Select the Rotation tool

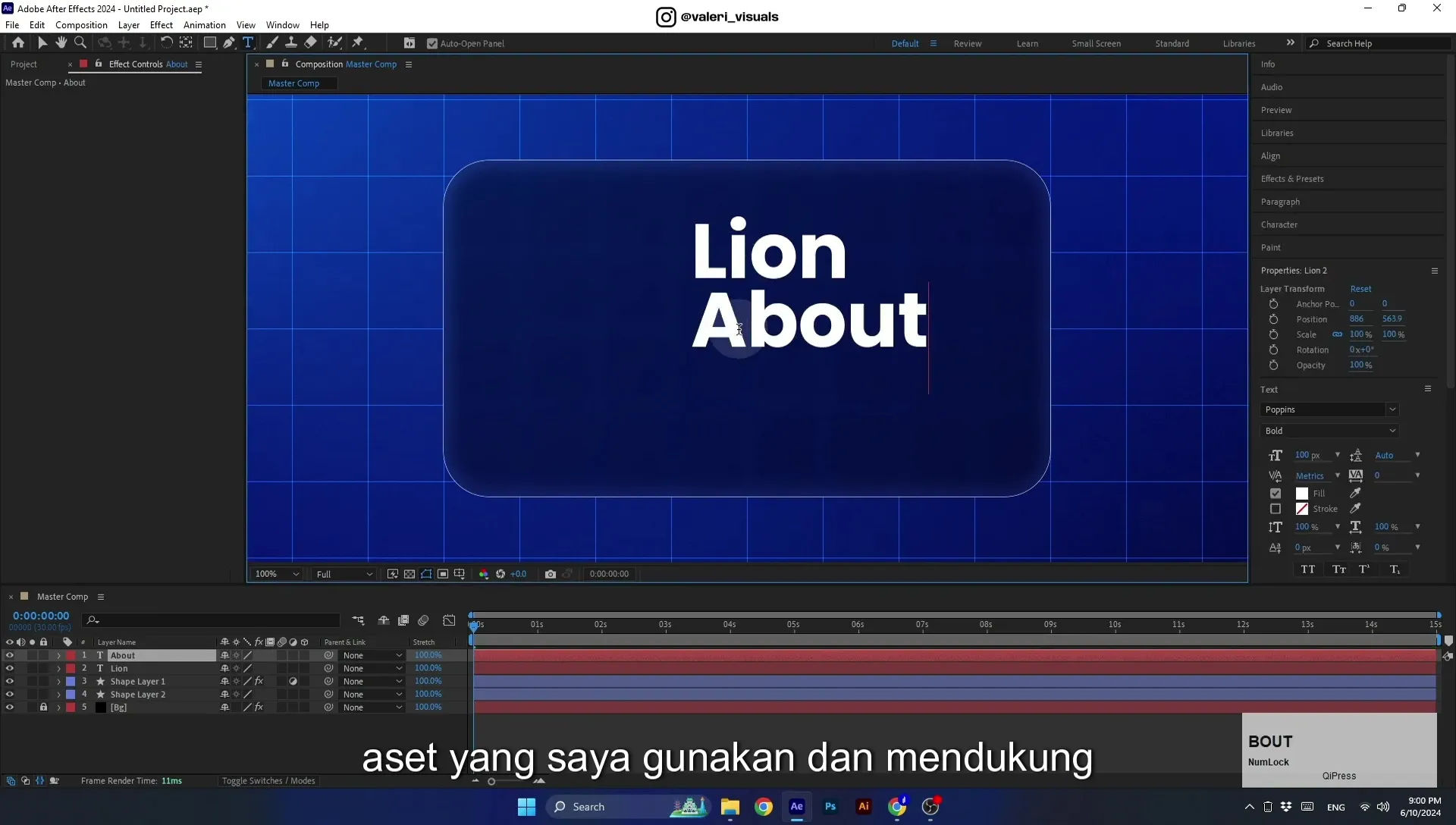point(166,43)
